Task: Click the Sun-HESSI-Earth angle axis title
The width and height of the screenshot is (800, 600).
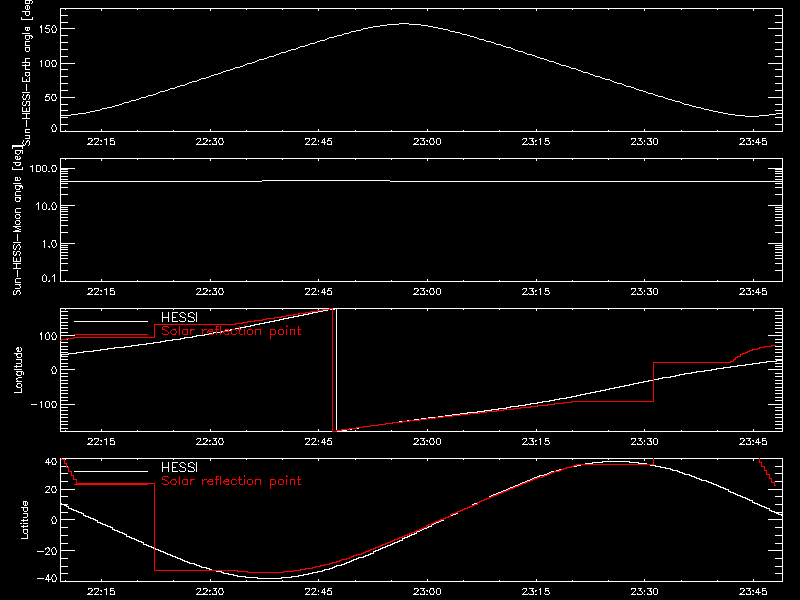Action: (27, 73)
